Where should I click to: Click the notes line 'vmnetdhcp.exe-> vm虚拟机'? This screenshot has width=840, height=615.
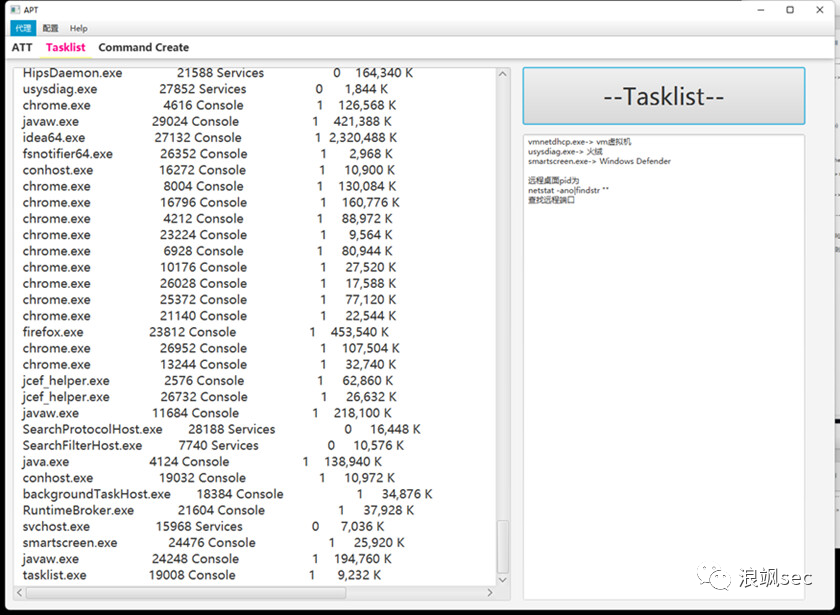tap(579, 142)
